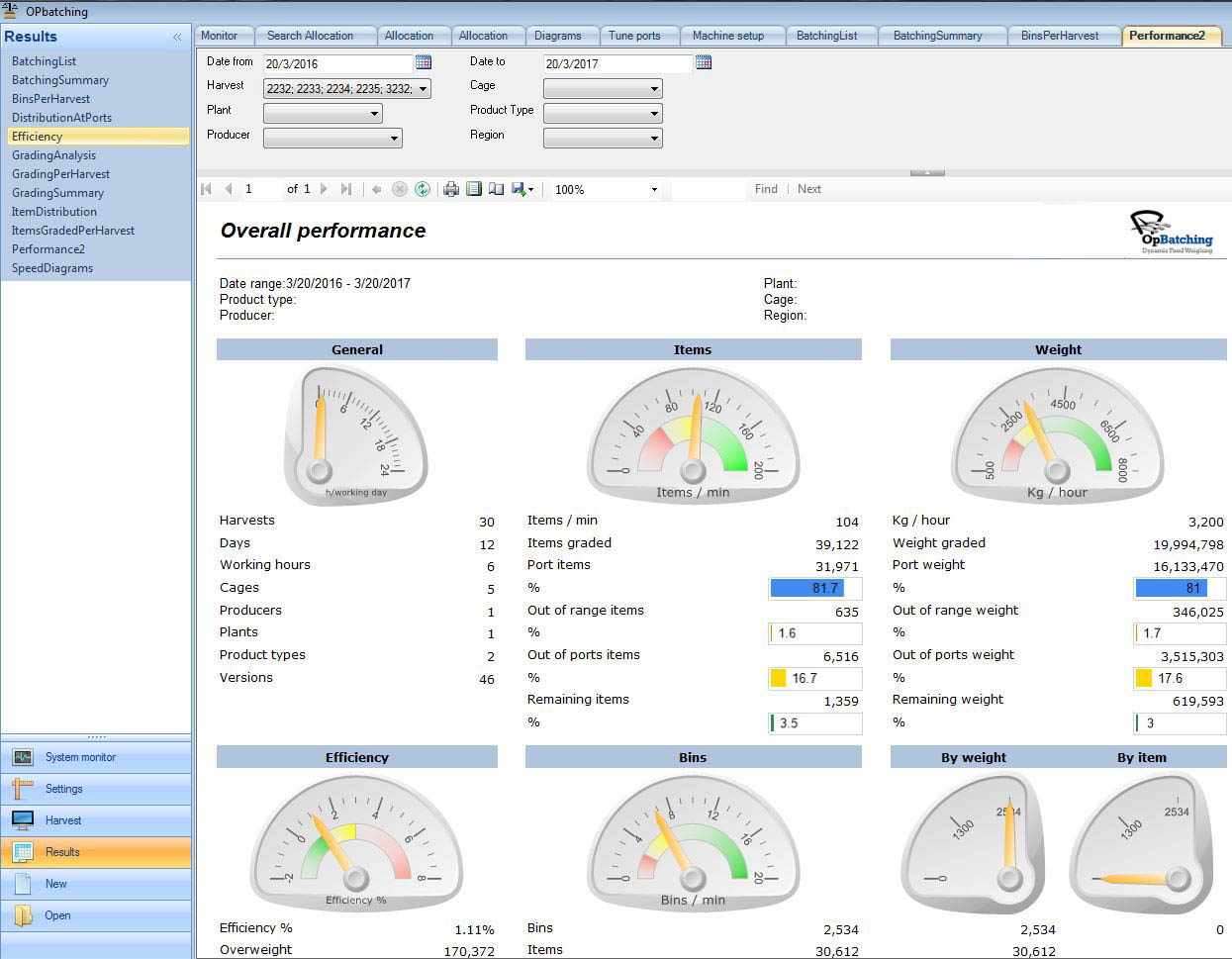Image resolution: width=1232 pixels, height=959 pixels.
Task: Click the Kg / hour gauge
Action: 1057,434
